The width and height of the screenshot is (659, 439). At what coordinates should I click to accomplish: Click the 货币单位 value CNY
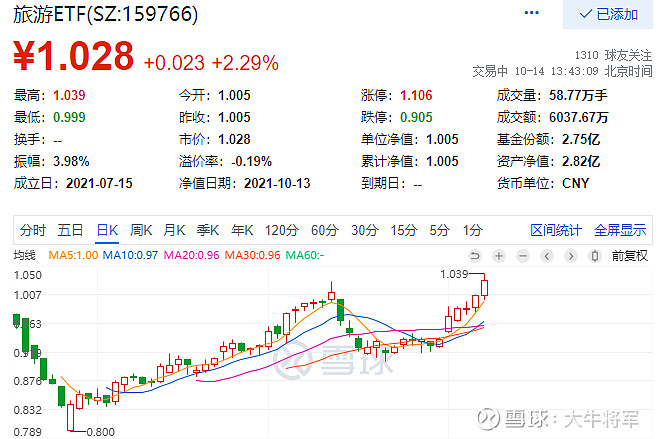point(576,183)
